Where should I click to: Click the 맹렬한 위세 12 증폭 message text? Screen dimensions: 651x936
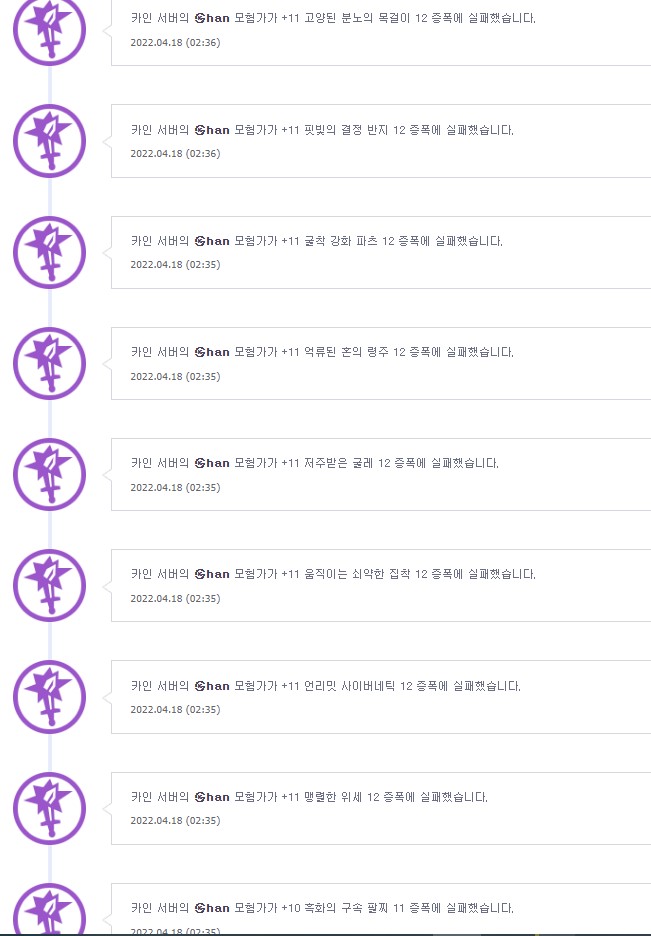[309, 797]
